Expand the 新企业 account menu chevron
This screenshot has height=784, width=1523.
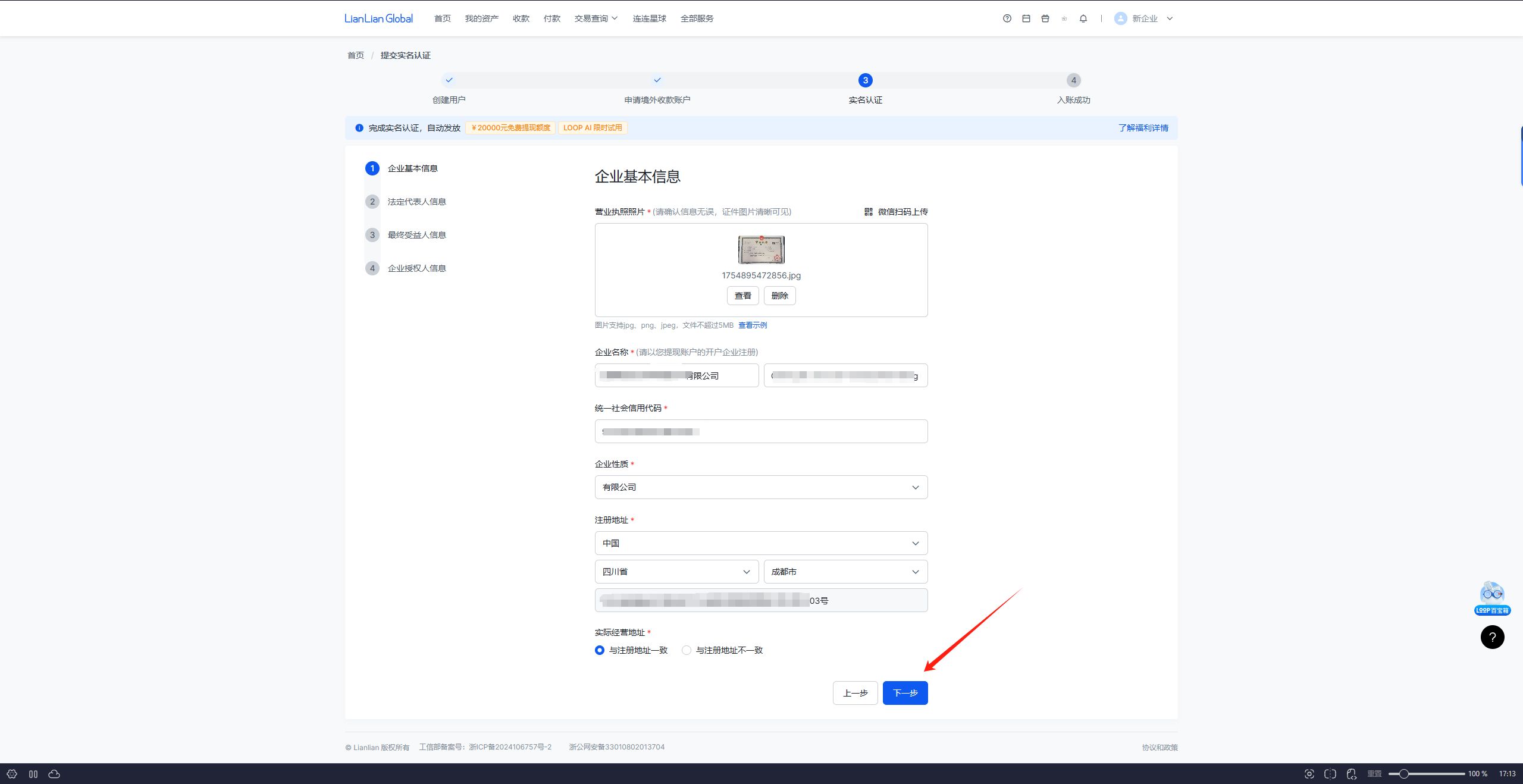point(1170,18)
